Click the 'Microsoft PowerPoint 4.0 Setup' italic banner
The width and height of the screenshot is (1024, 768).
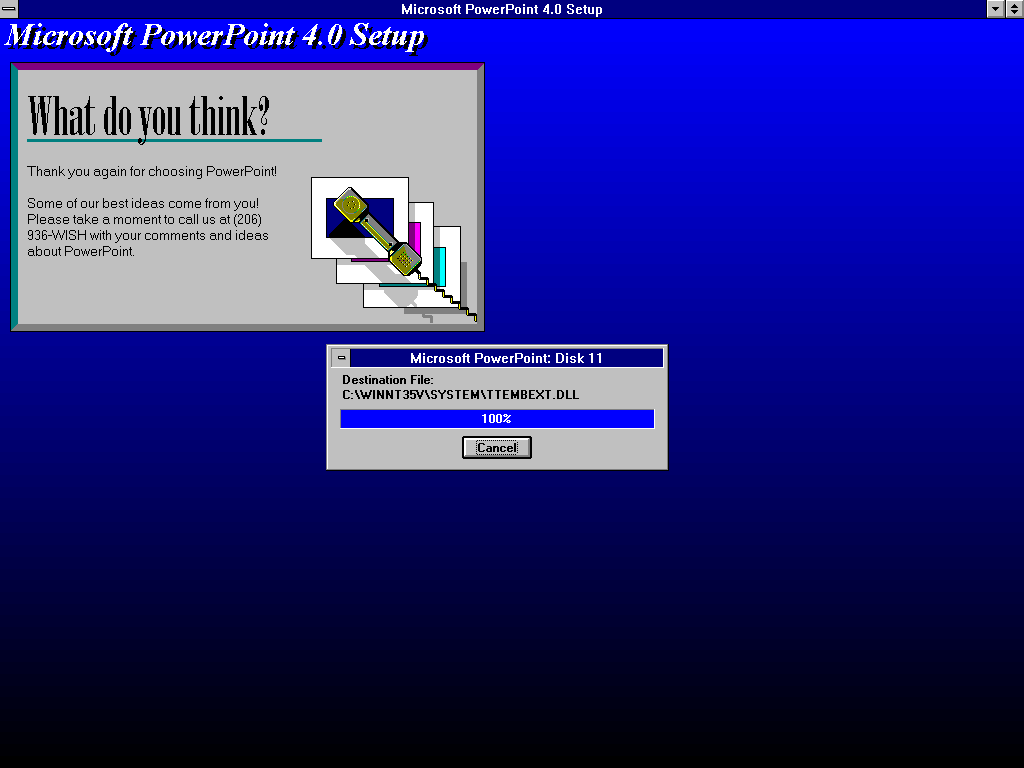pyautogui.click(x=215, y=36)
